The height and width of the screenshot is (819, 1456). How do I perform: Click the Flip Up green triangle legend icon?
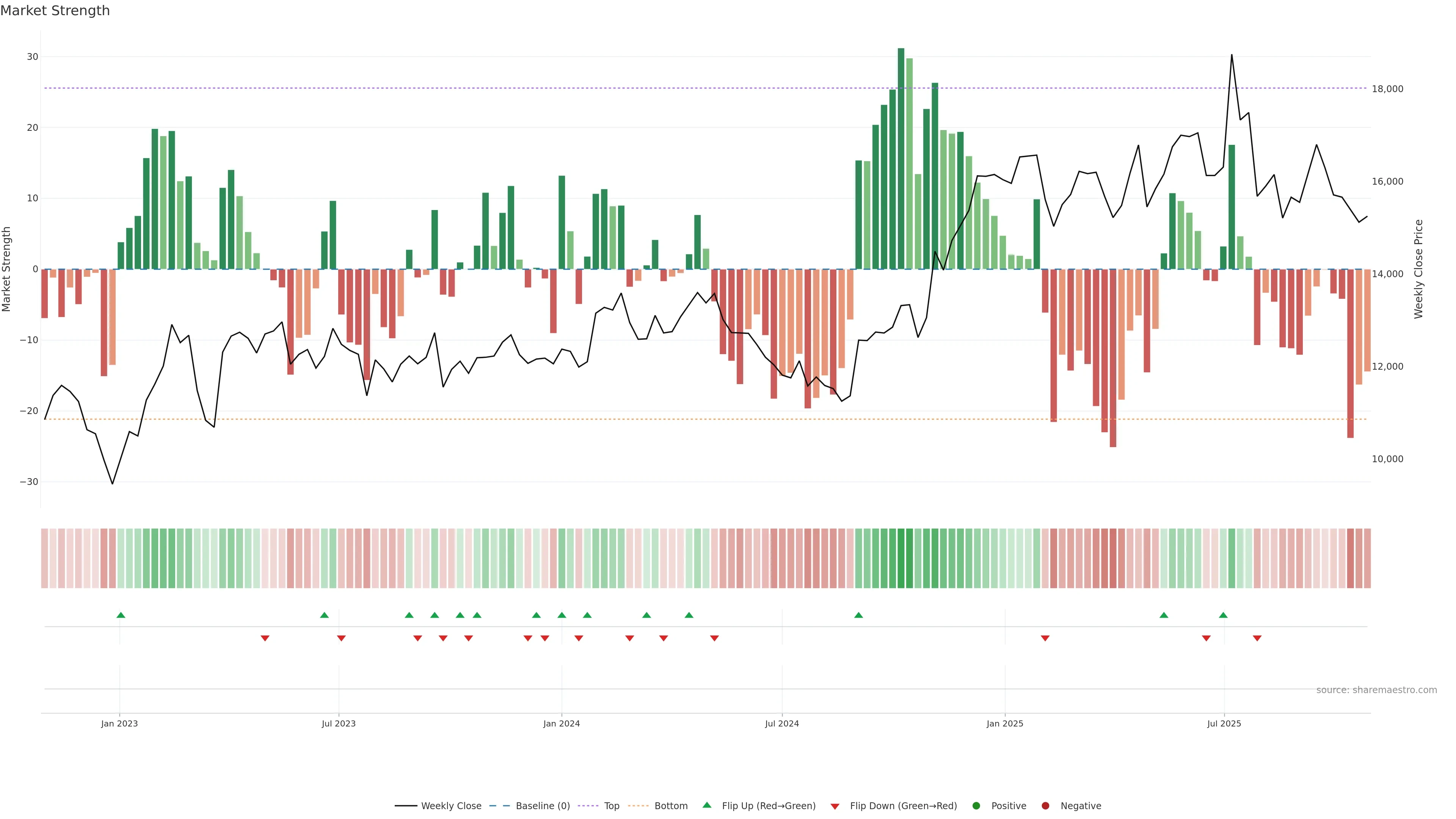(706, 805)
